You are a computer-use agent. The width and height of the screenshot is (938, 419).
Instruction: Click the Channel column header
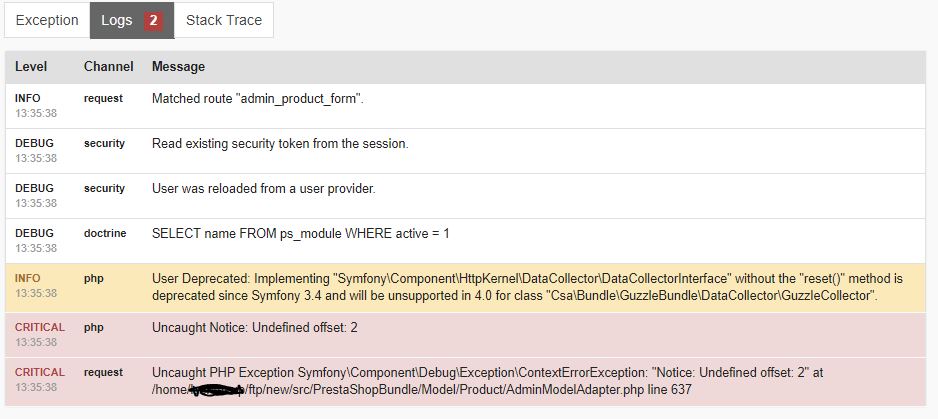tap(108, 67)
